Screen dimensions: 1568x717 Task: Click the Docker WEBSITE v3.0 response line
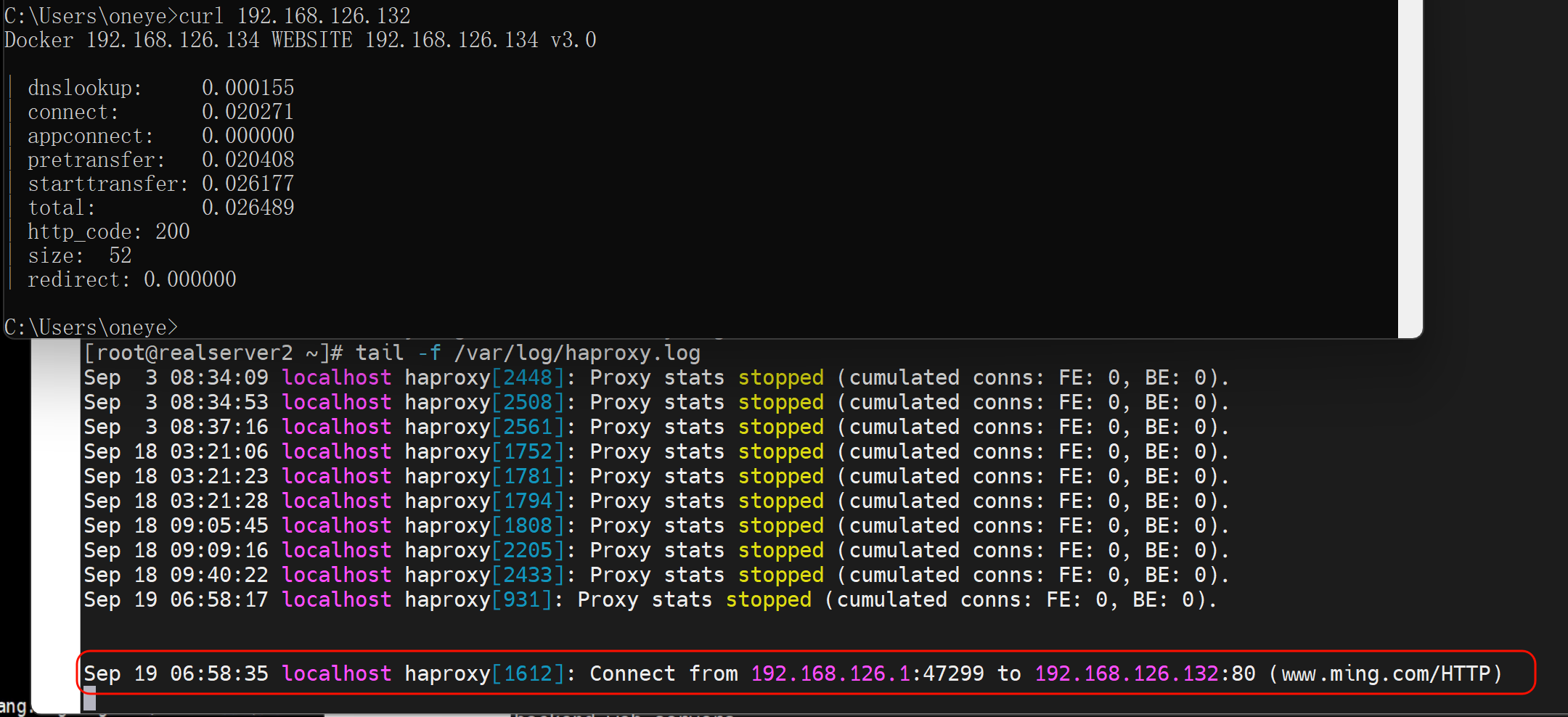tap(300, 40)
